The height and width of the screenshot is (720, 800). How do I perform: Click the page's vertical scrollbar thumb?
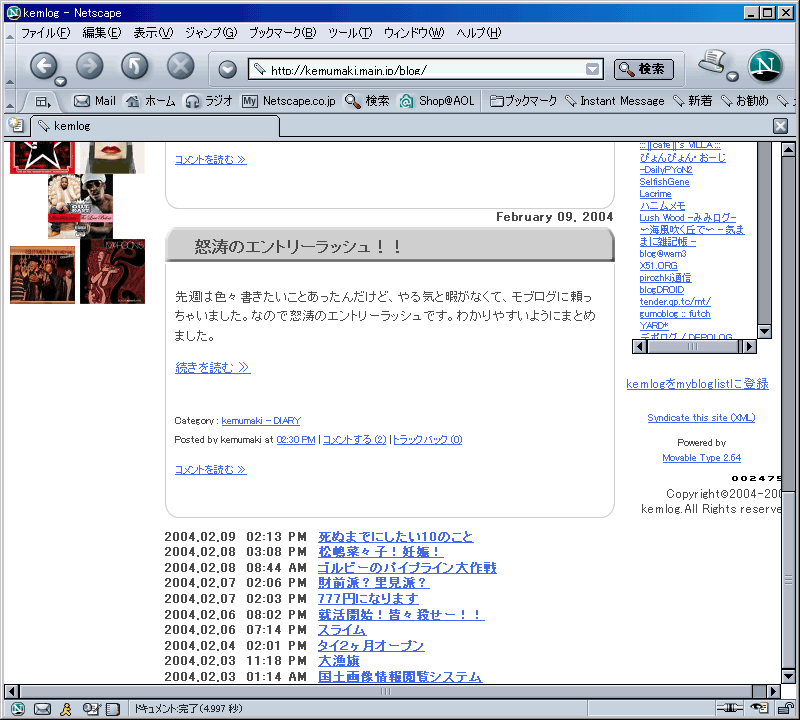[788, 580]
